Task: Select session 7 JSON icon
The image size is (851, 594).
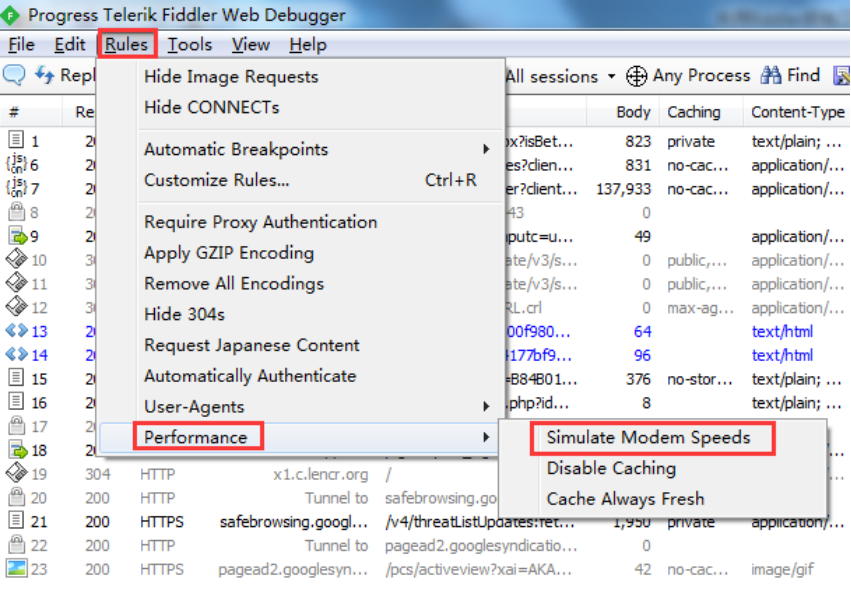Action: point(16,188)
